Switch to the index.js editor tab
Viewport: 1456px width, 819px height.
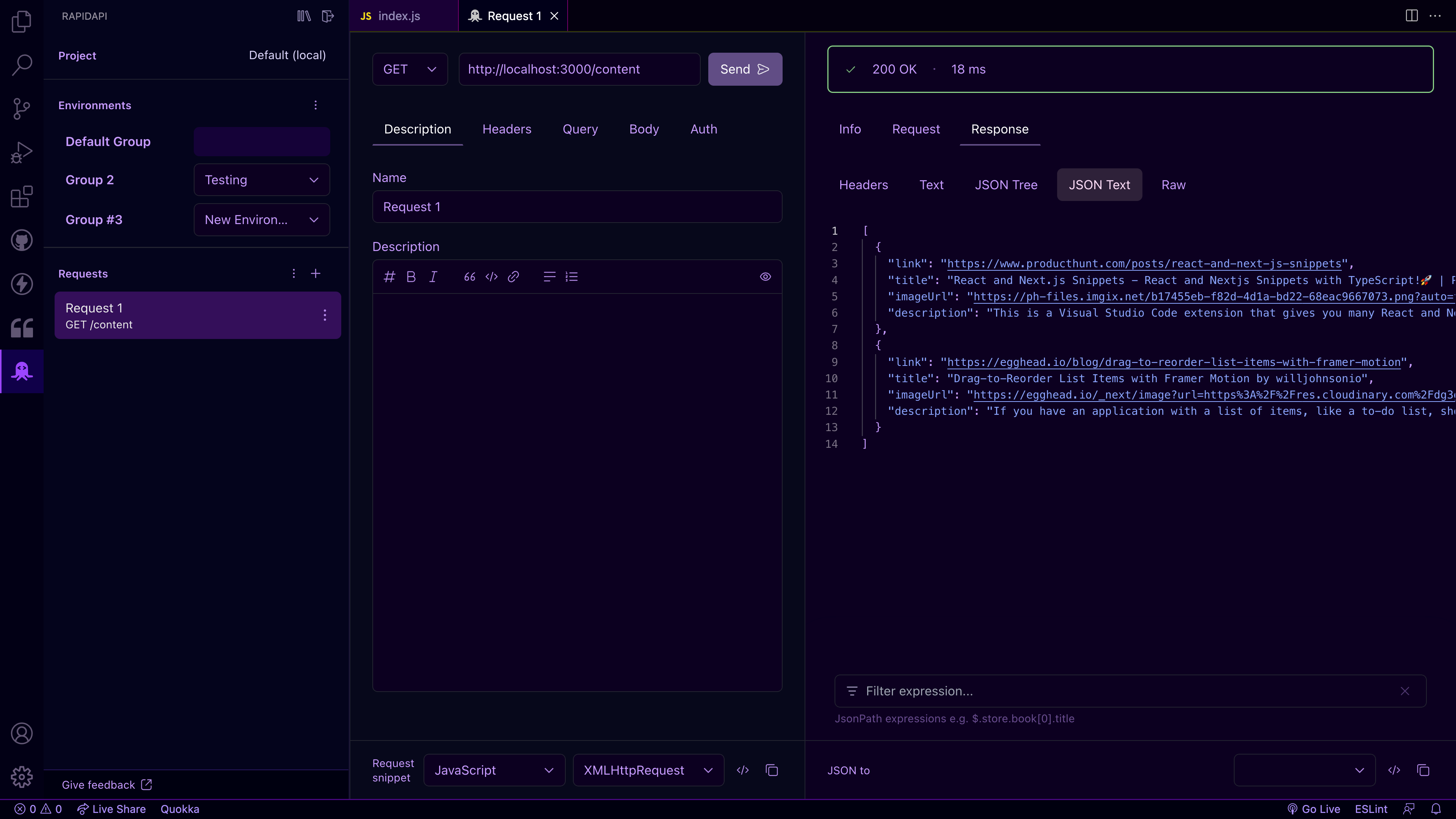point(403,16)
